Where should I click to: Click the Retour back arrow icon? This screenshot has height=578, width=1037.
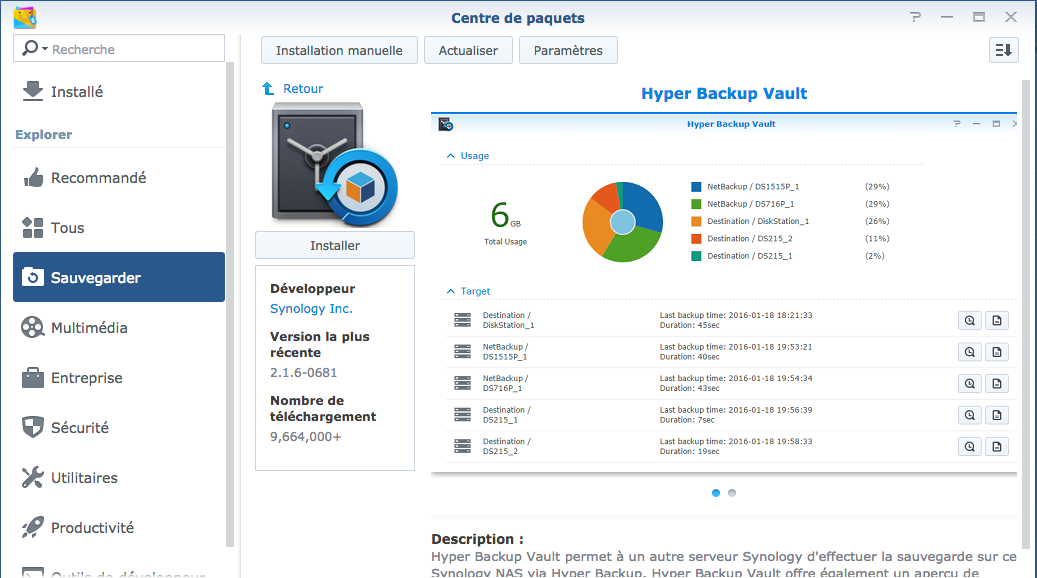click(x=268, y=89)
